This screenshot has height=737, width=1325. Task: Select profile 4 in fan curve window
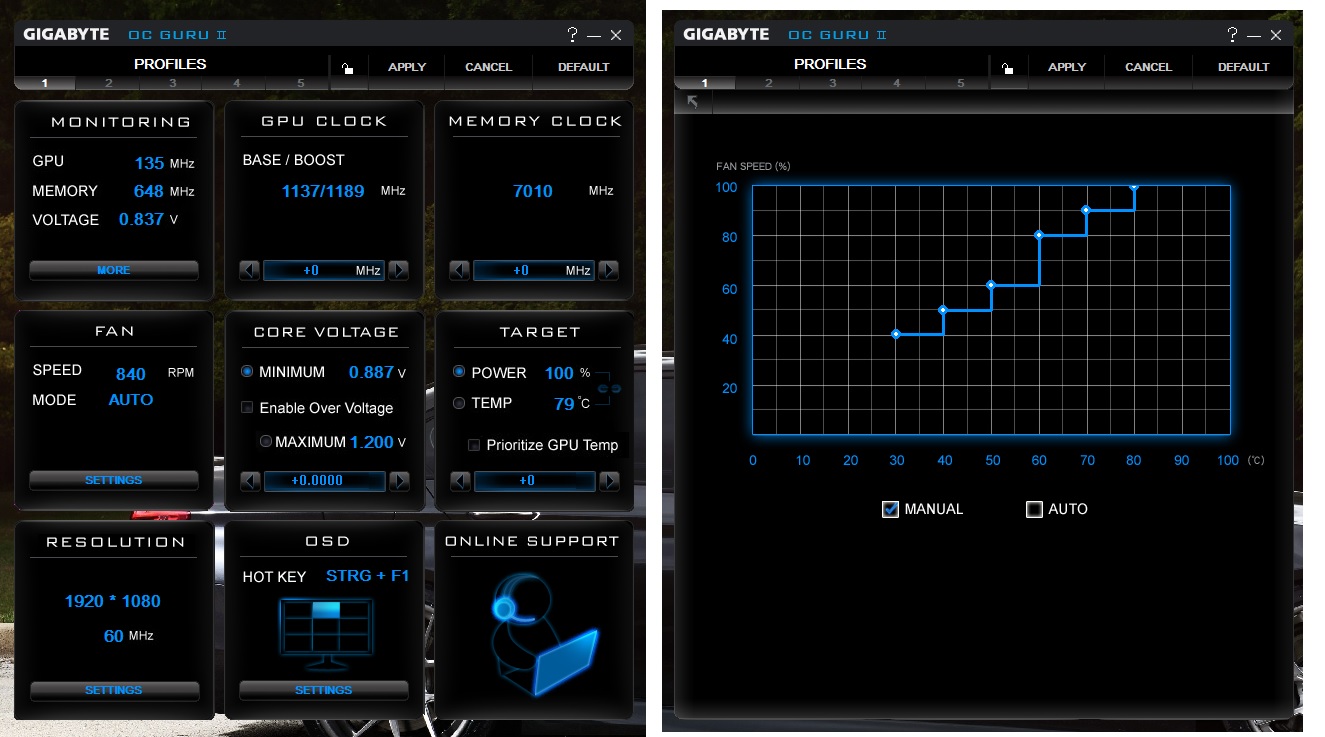point(896,84)
